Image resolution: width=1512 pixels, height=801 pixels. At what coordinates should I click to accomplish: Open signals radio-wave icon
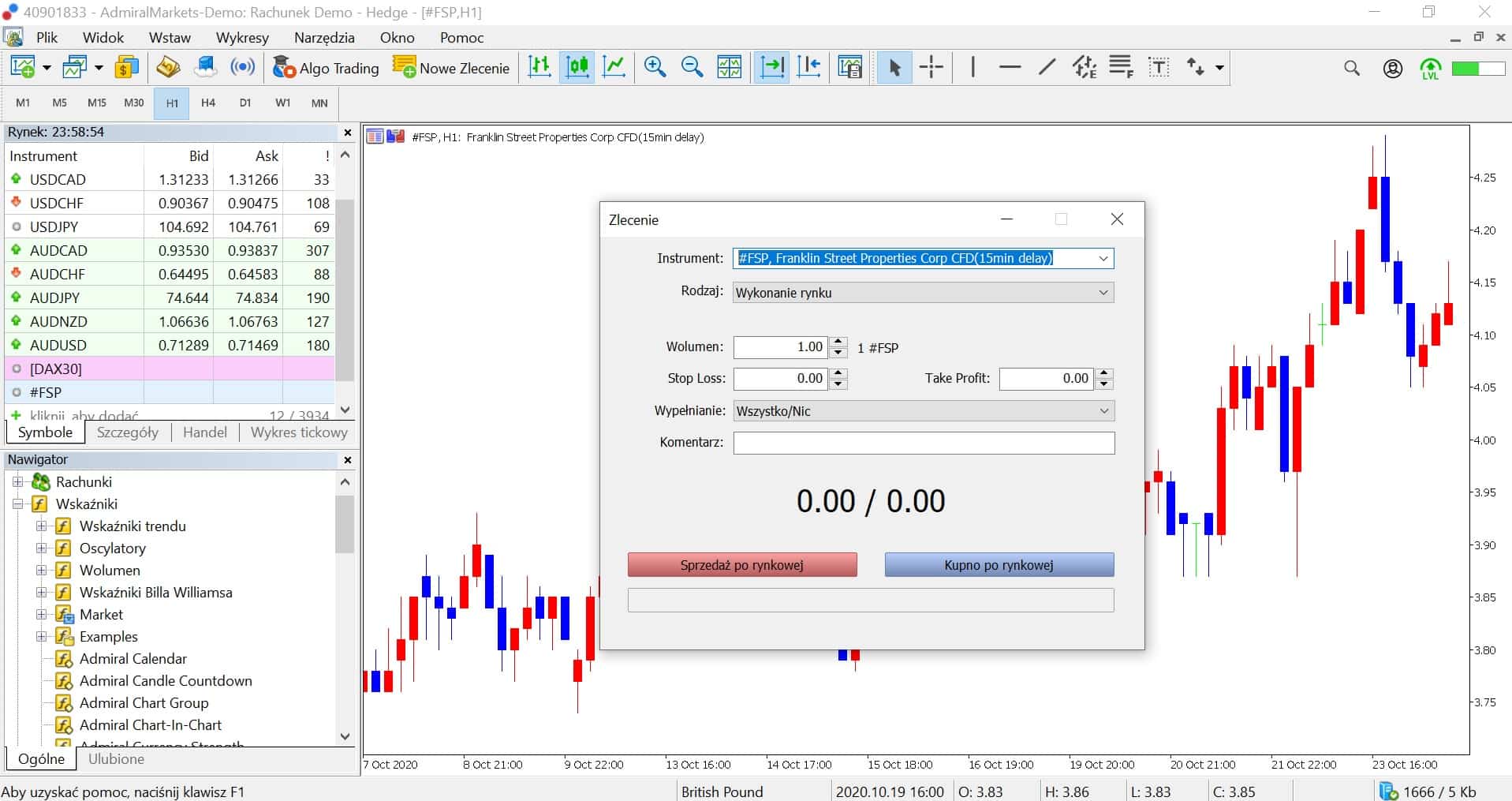point(242,68)
